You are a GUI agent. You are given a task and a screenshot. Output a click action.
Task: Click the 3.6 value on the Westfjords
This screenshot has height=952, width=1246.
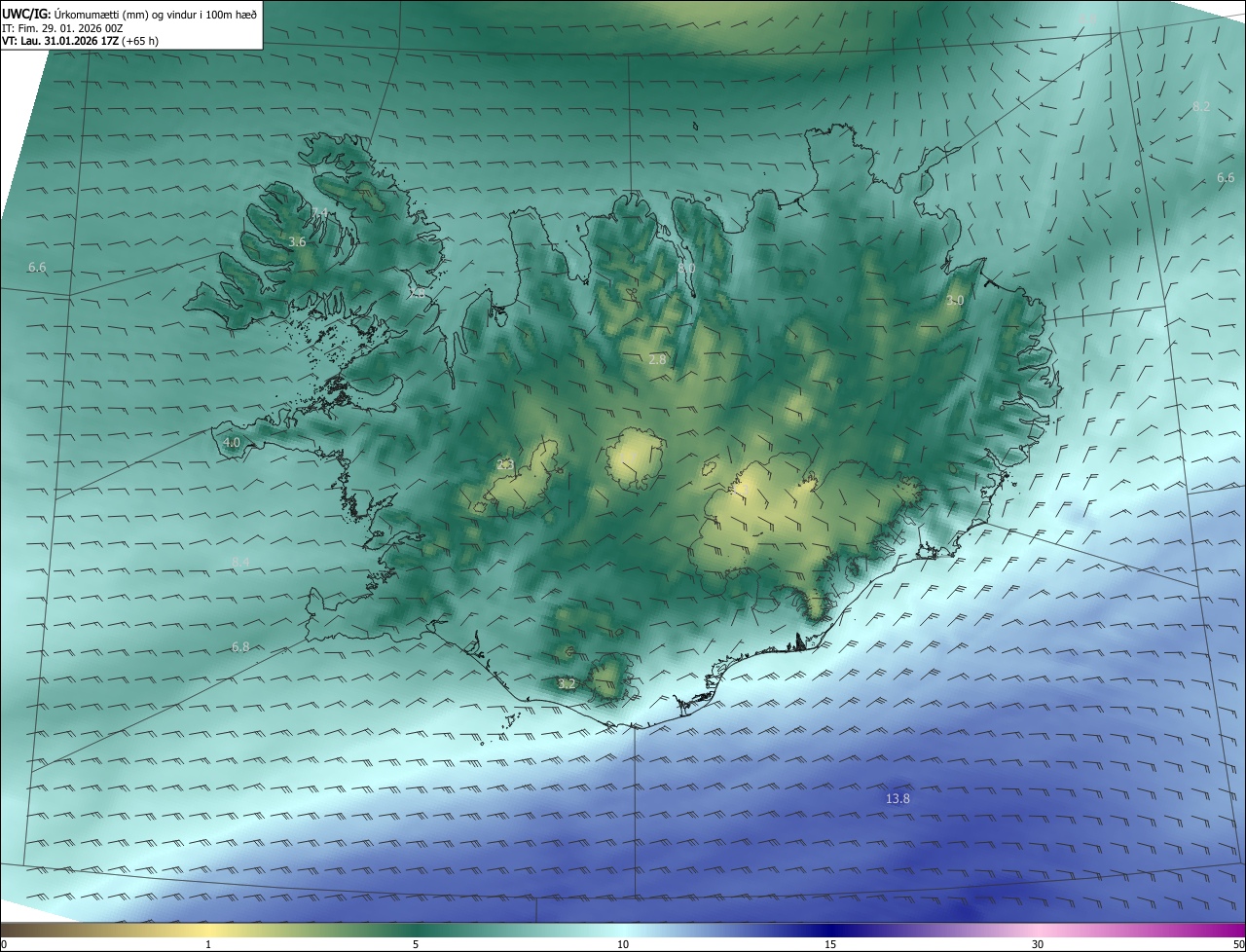click(298, 241)
